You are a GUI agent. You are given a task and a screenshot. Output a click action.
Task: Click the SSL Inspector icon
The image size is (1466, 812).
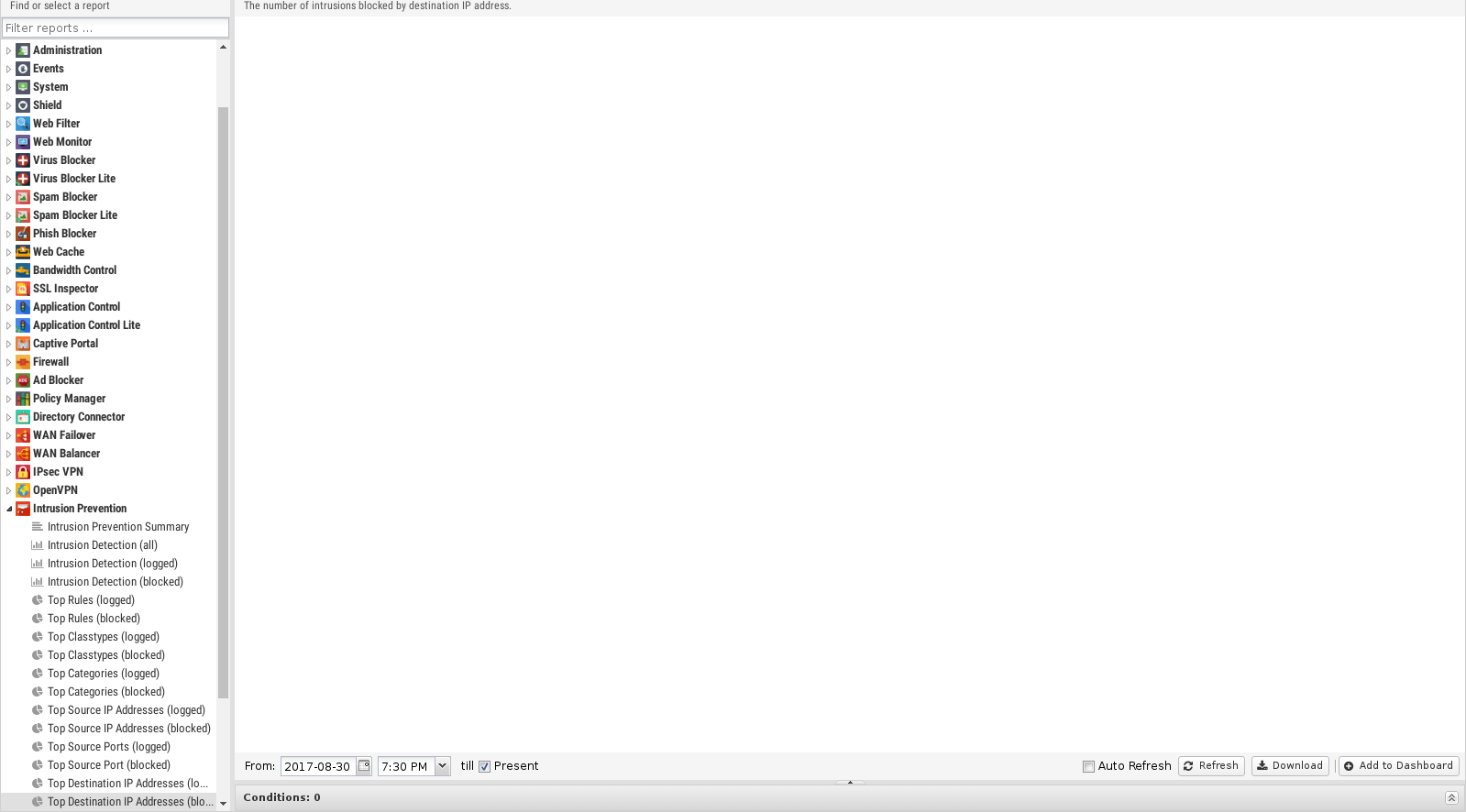(x=23, y=289)
